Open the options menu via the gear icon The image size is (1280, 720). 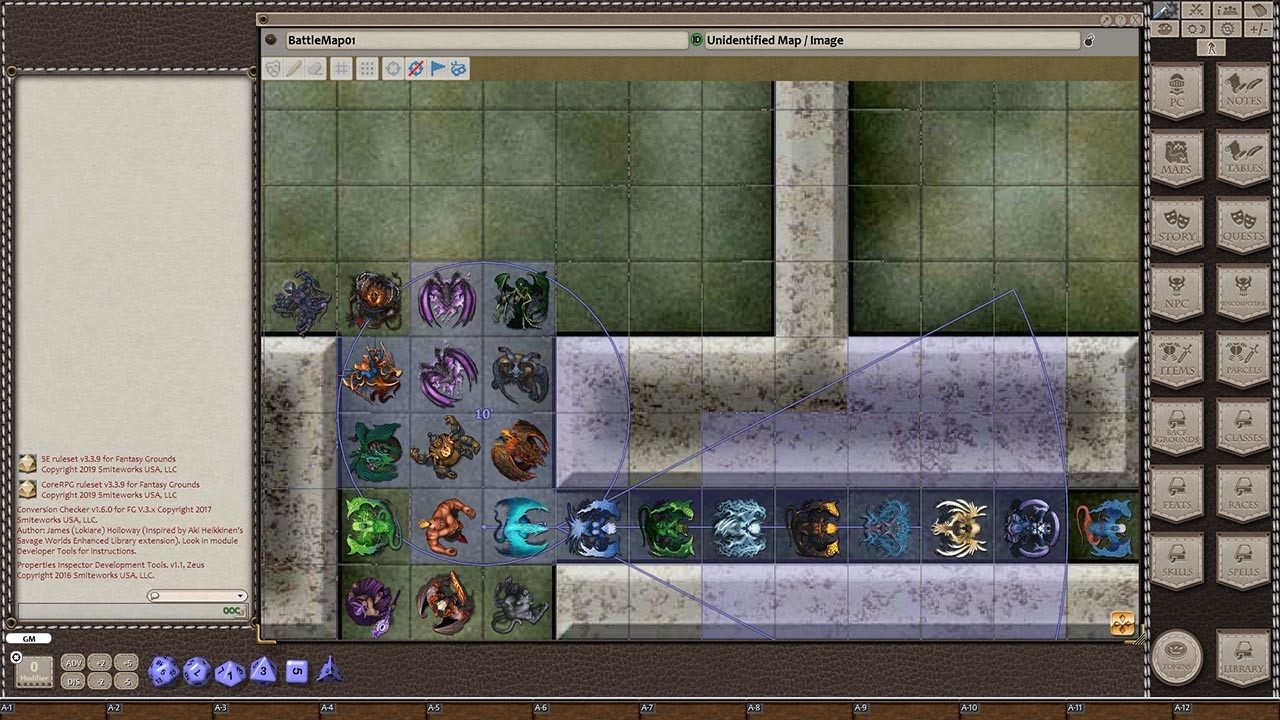point(1227,28)
